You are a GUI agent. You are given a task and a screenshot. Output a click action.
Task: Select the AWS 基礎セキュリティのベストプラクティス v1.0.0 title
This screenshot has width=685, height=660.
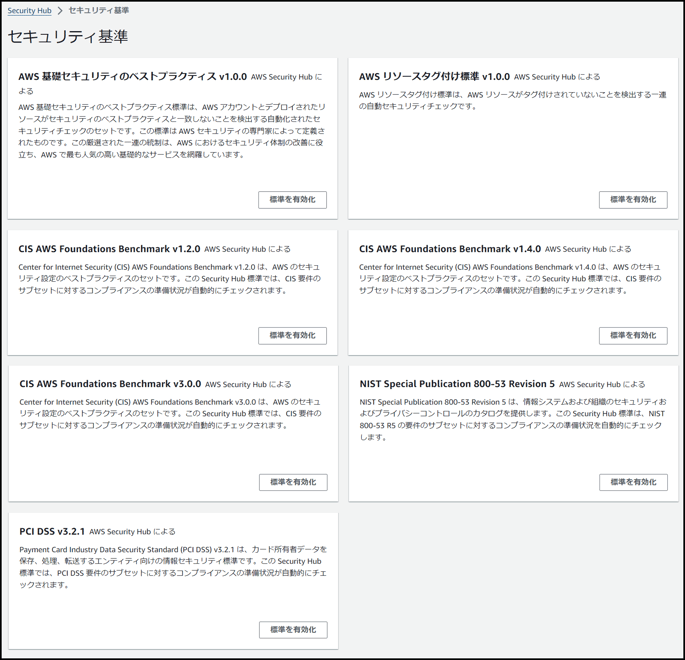[132, 77]
